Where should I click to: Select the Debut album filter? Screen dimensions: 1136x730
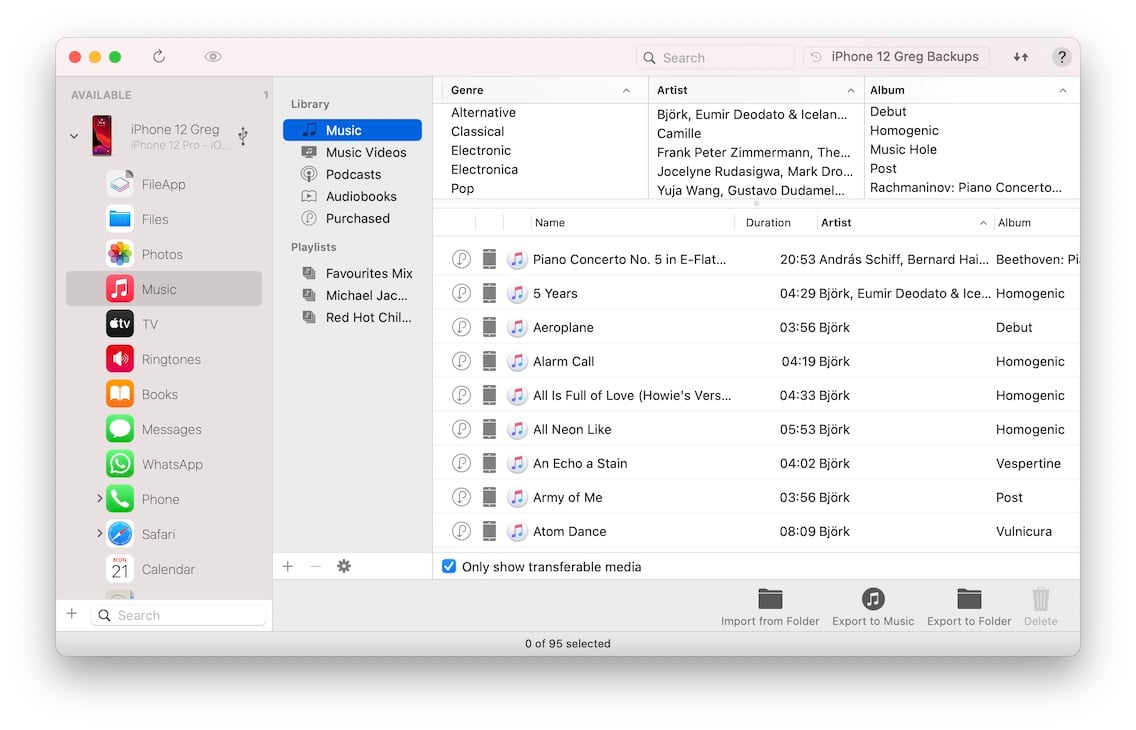click(x=888, y=112)
